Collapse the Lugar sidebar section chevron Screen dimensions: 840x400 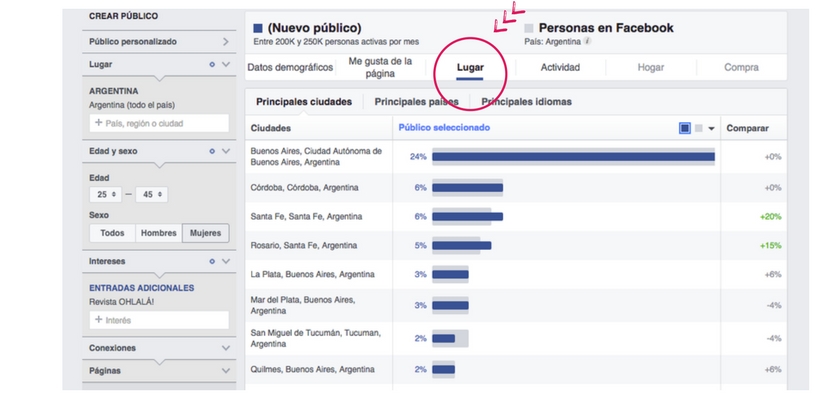tap(226, 64)
